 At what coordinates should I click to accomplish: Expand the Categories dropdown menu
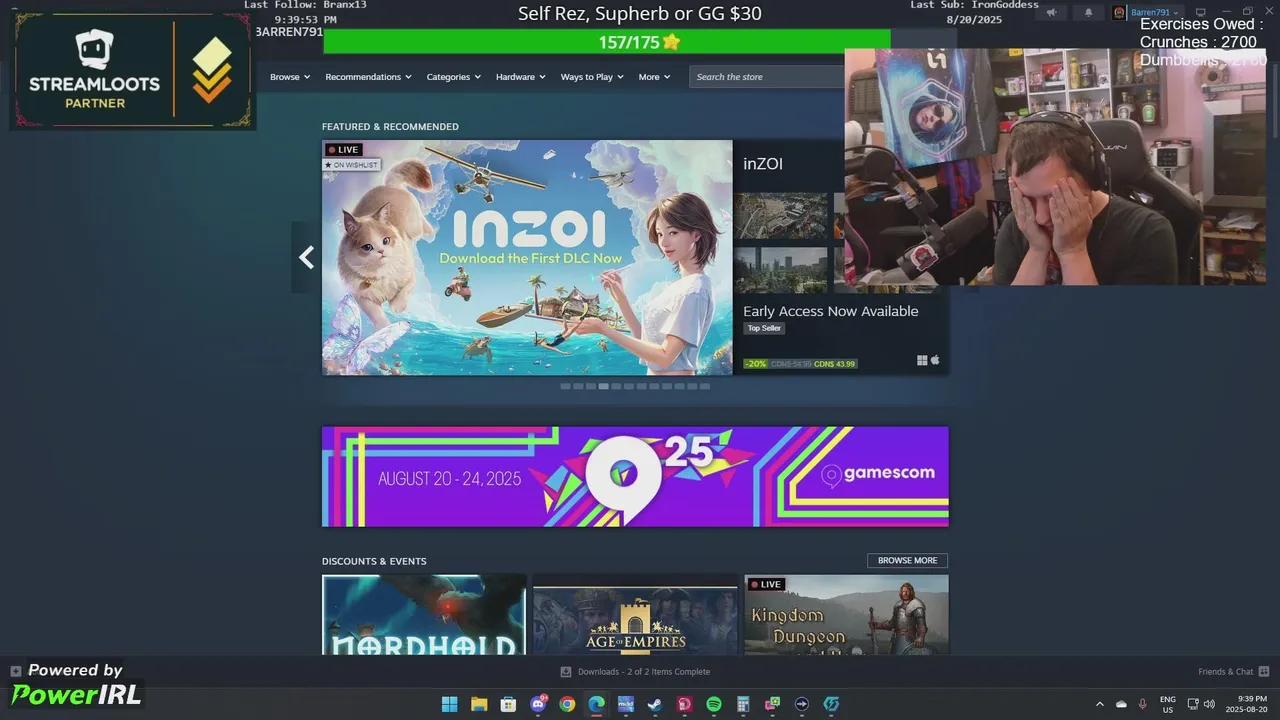(453, 77)
